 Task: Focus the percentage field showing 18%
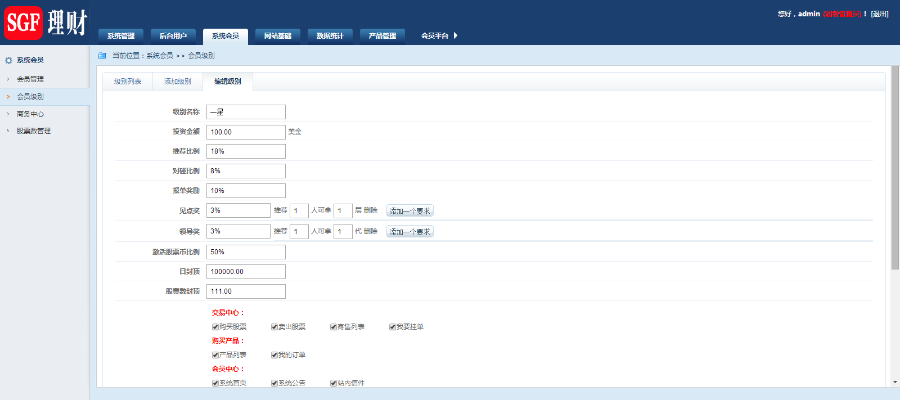coord(246,152)
